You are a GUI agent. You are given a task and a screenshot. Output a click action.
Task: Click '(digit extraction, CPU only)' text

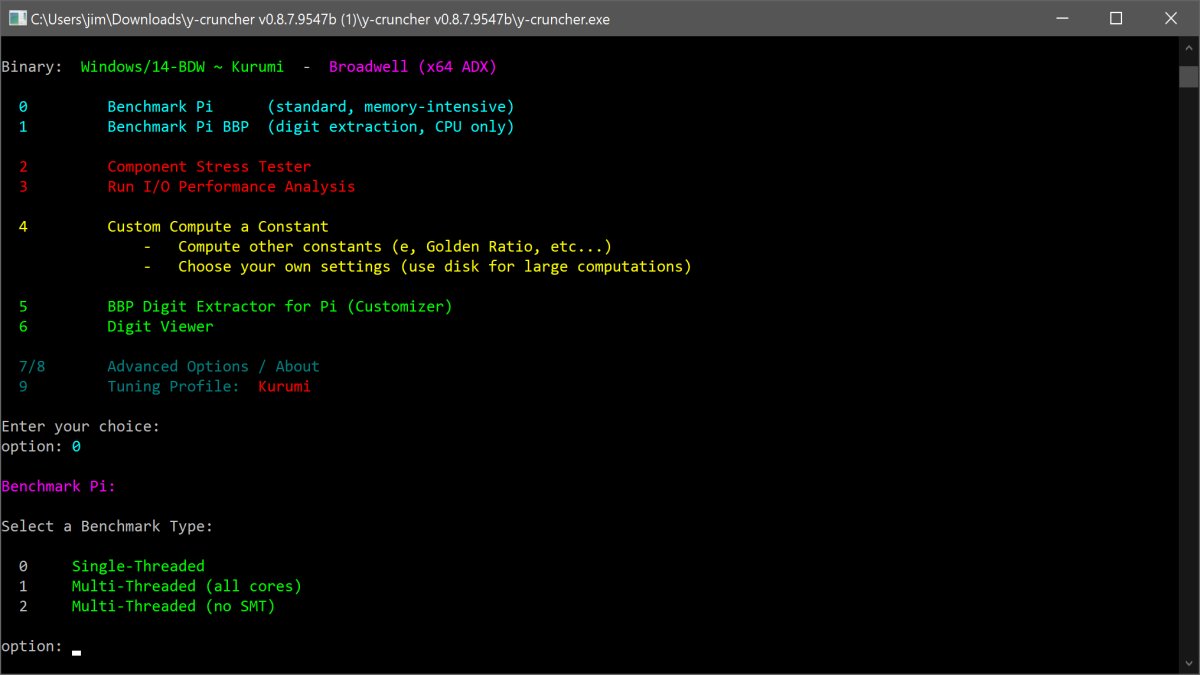tap(391, 127)
